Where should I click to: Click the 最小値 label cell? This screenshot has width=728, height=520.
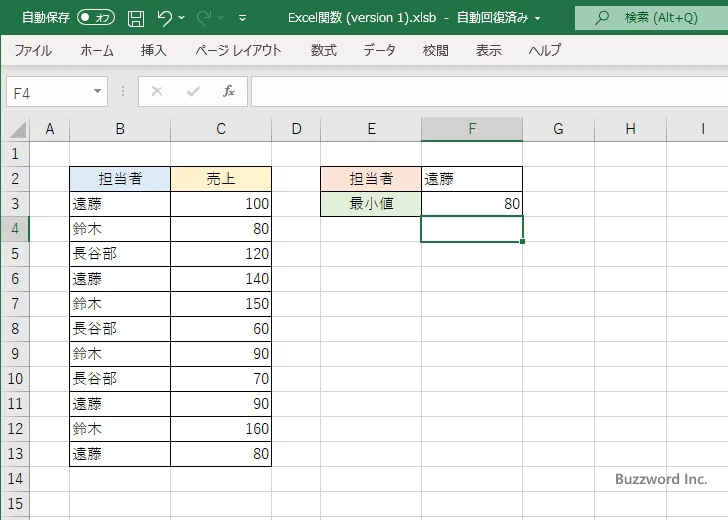[x=371, y=204]
